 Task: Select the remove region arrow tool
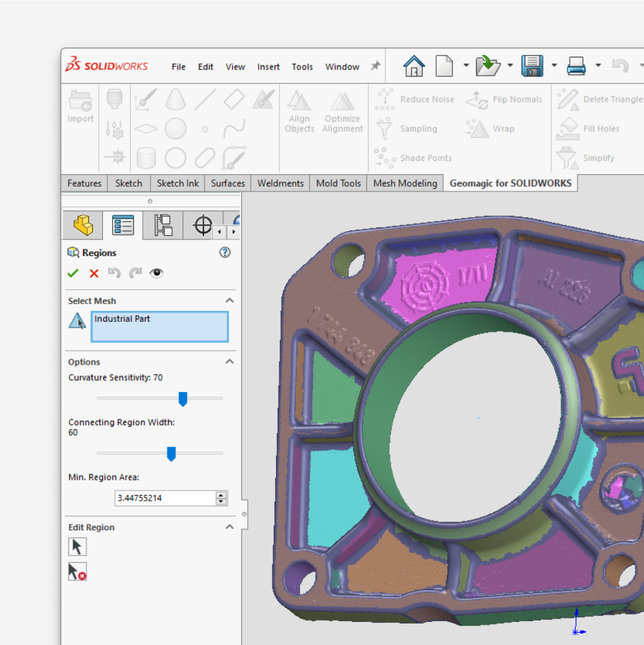click(x=77, y=572)
